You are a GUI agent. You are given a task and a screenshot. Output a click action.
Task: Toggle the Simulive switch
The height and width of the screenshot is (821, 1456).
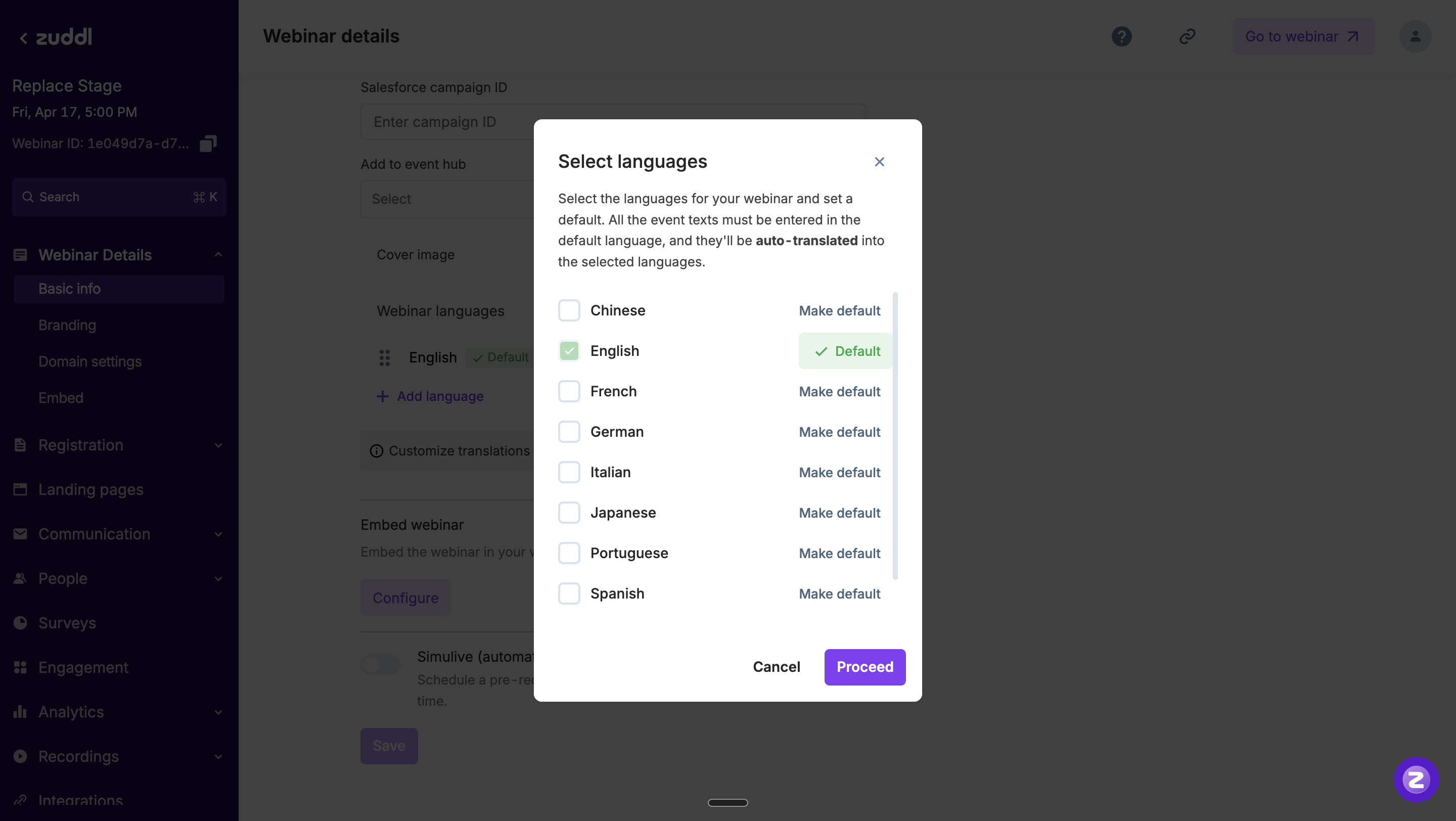[380, 665]
